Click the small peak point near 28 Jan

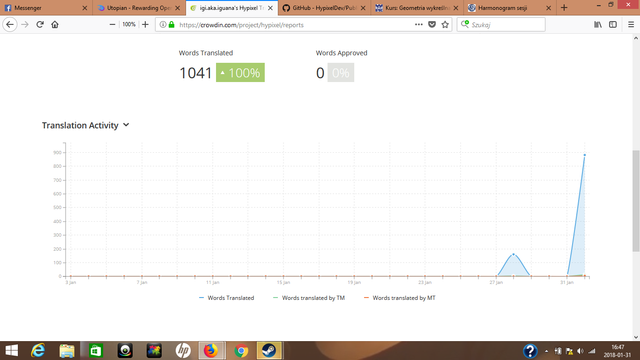click(513, 254)
